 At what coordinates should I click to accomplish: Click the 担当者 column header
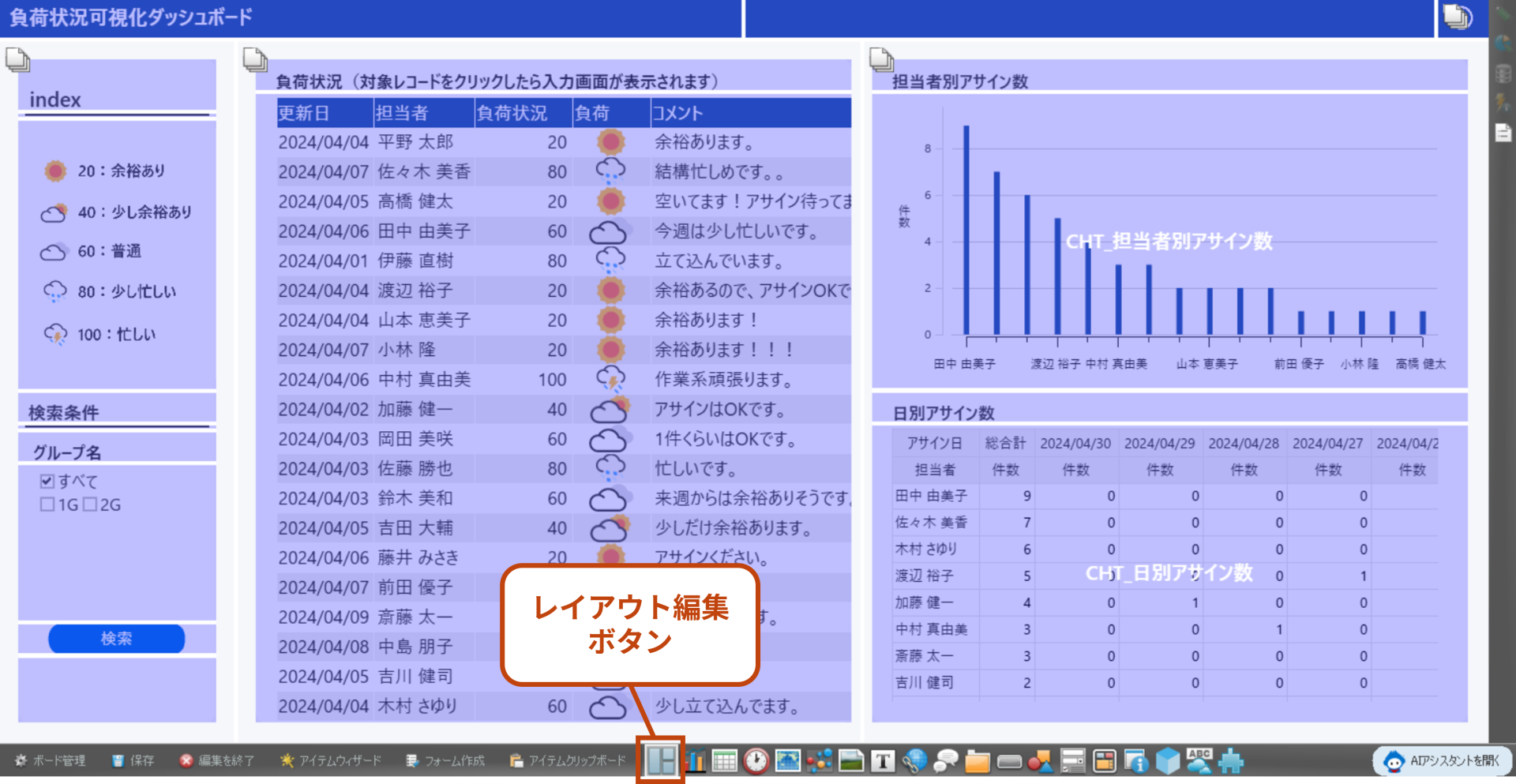click(423, 113)
